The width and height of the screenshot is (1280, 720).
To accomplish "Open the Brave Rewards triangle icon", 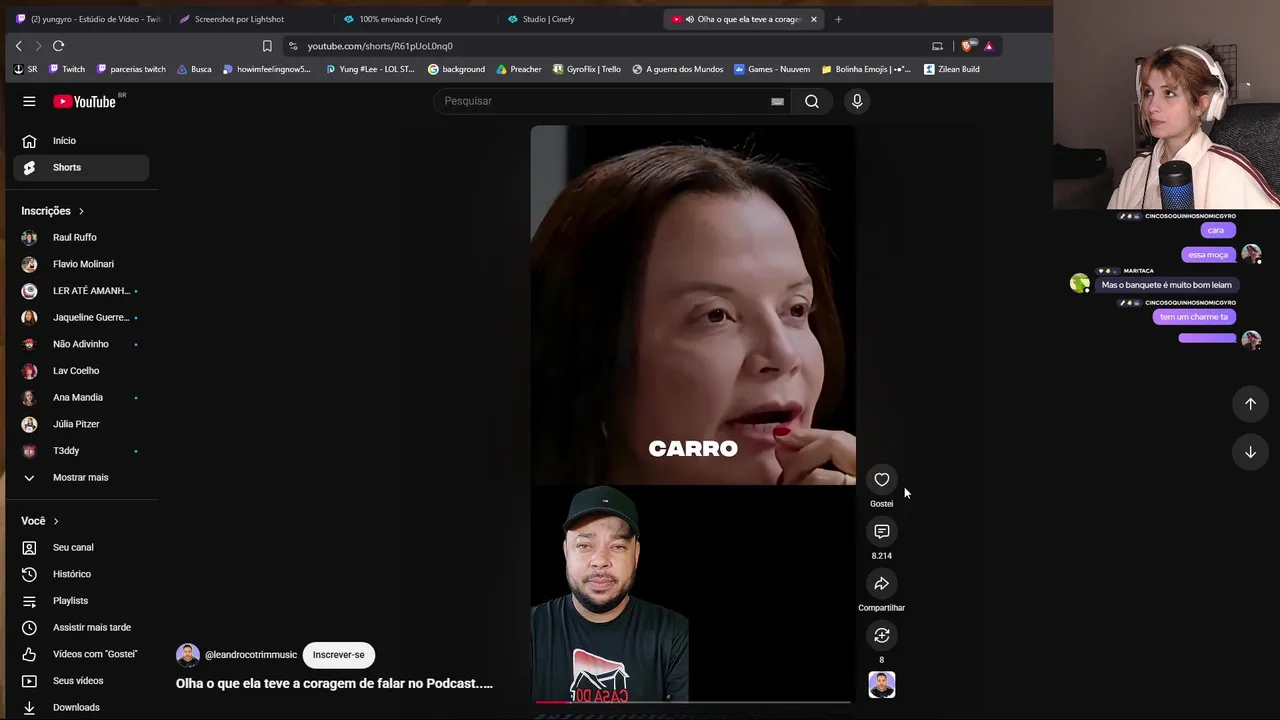I will point(989,46).
